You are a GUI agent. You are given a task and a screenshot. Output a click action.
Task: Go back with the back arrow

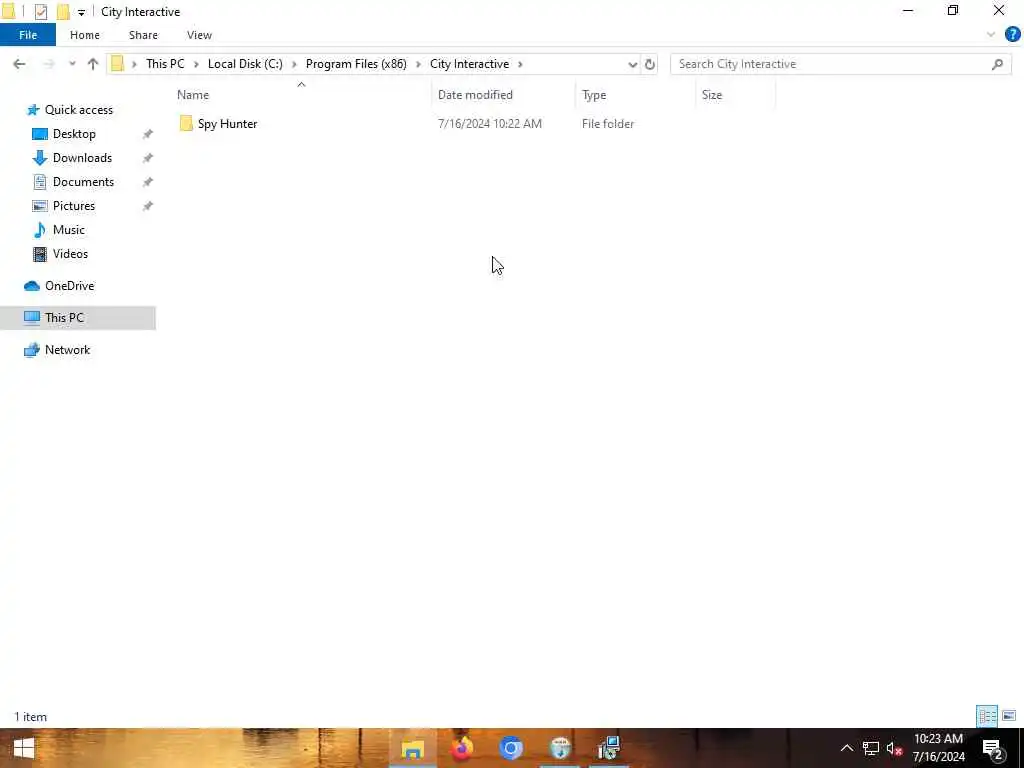pos(19,64)
